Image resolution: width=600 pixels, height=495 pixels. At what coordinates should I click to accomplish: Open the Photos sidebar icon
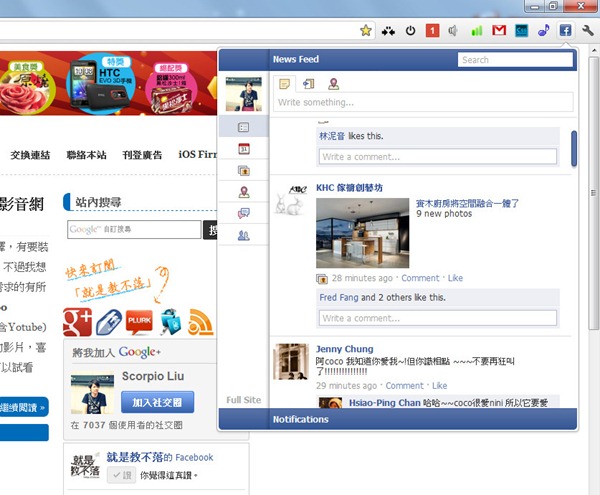(243, 170)
